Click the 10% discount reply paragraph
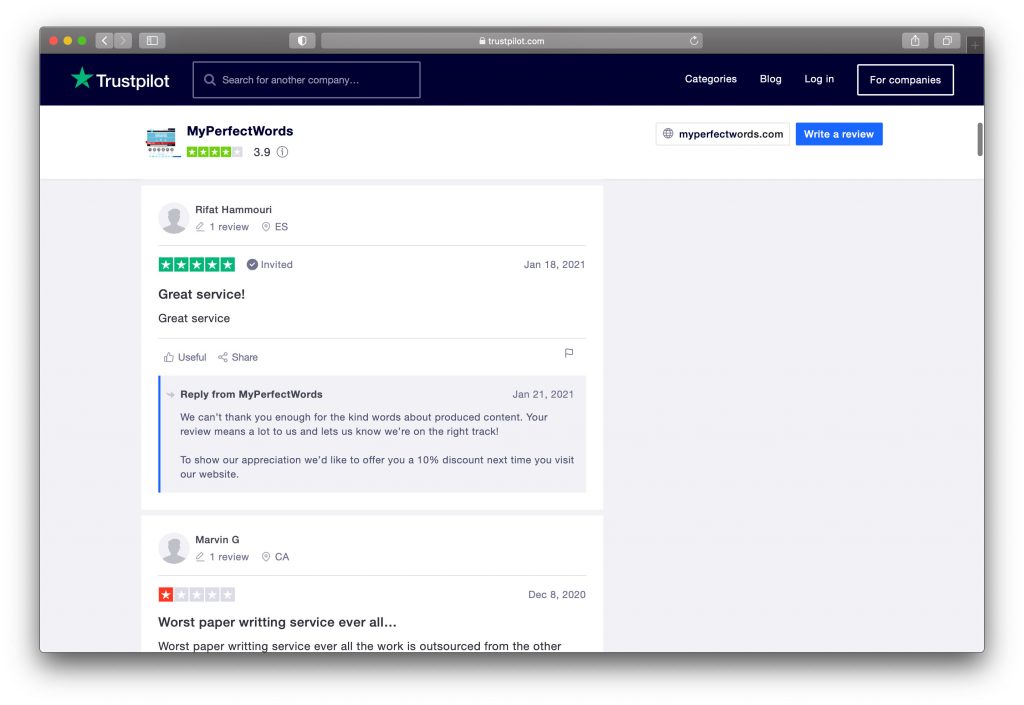Viewport: 1024px width, 705px height. pos(377,467)
